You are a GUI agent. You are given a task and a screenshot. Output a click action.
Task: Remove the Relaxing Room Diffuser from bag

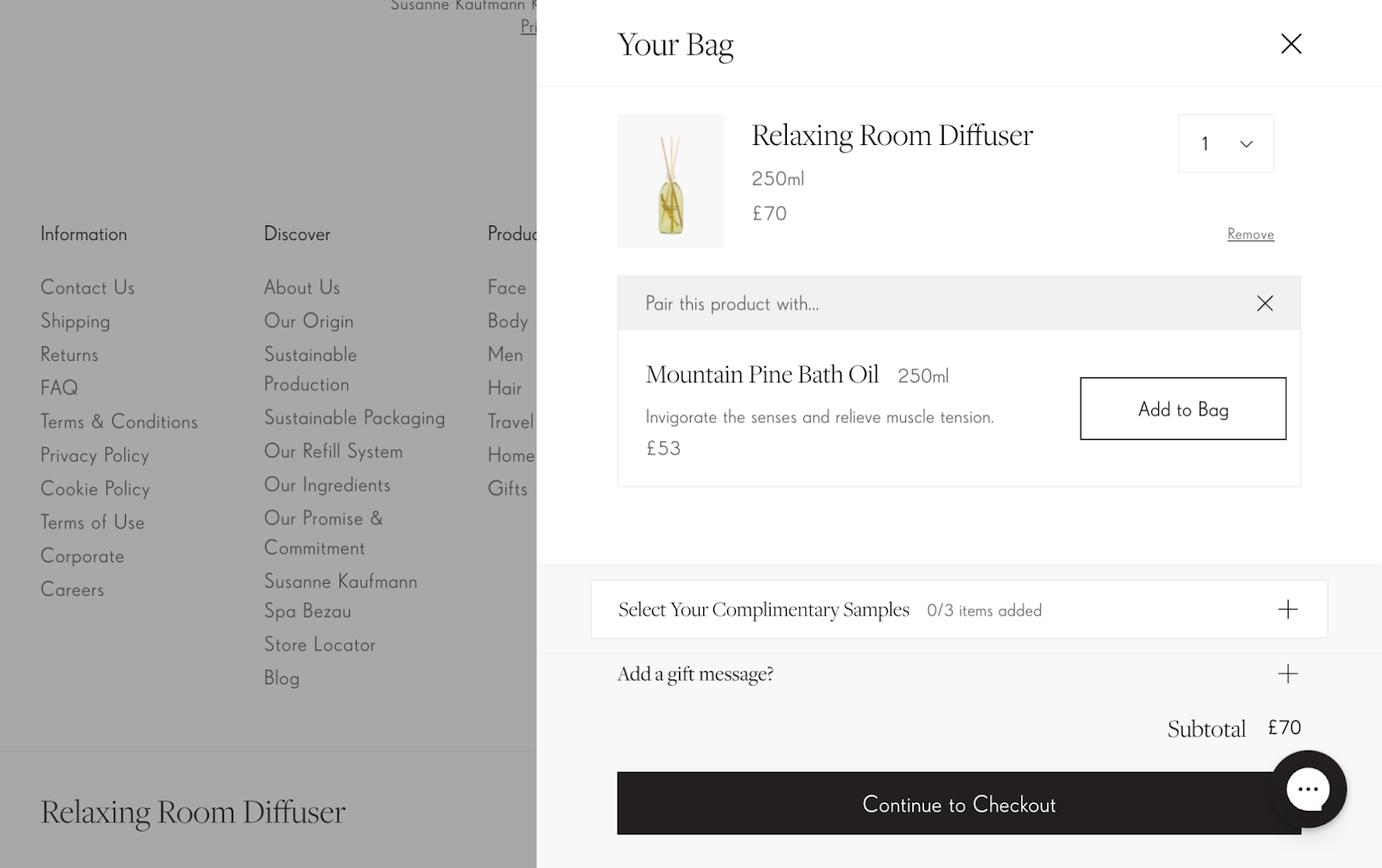[1250, 234]
